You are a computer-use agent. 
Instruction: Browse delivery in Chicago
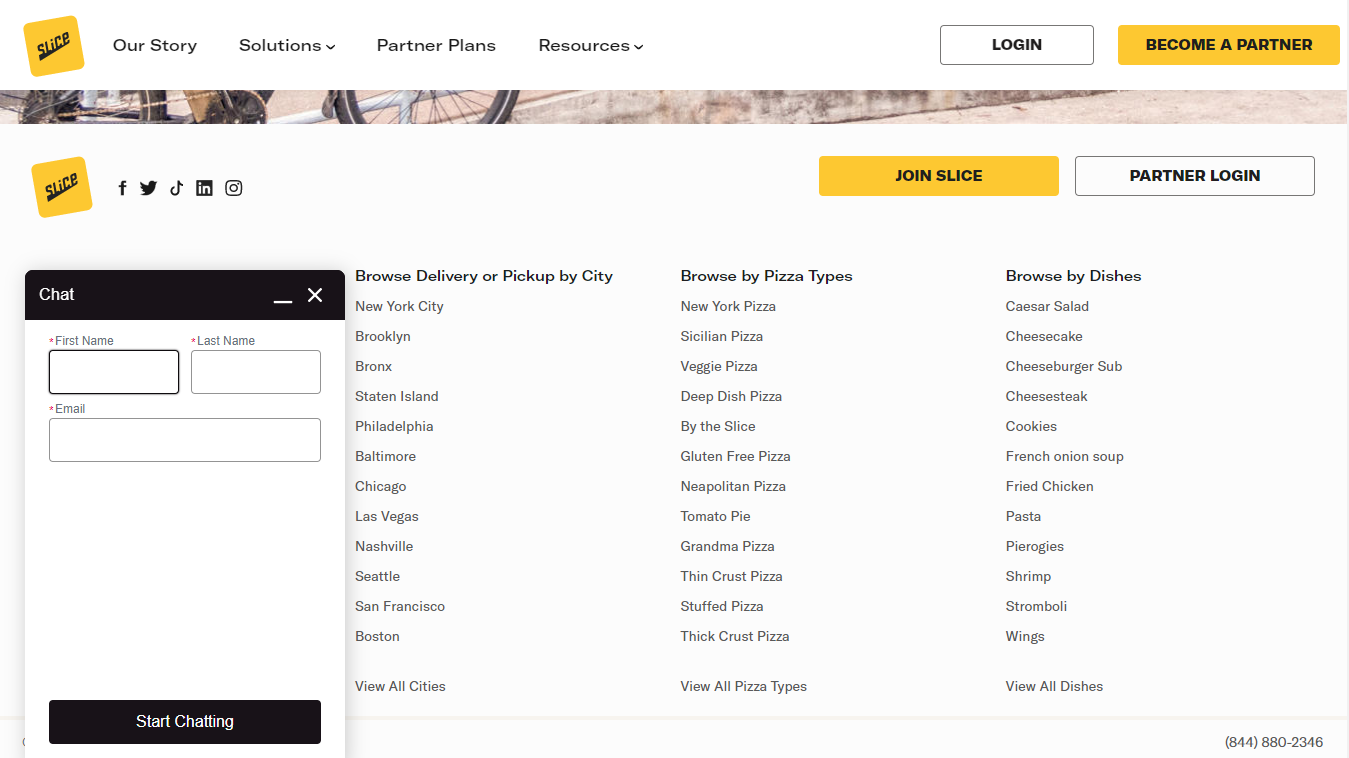pos(380,486)
